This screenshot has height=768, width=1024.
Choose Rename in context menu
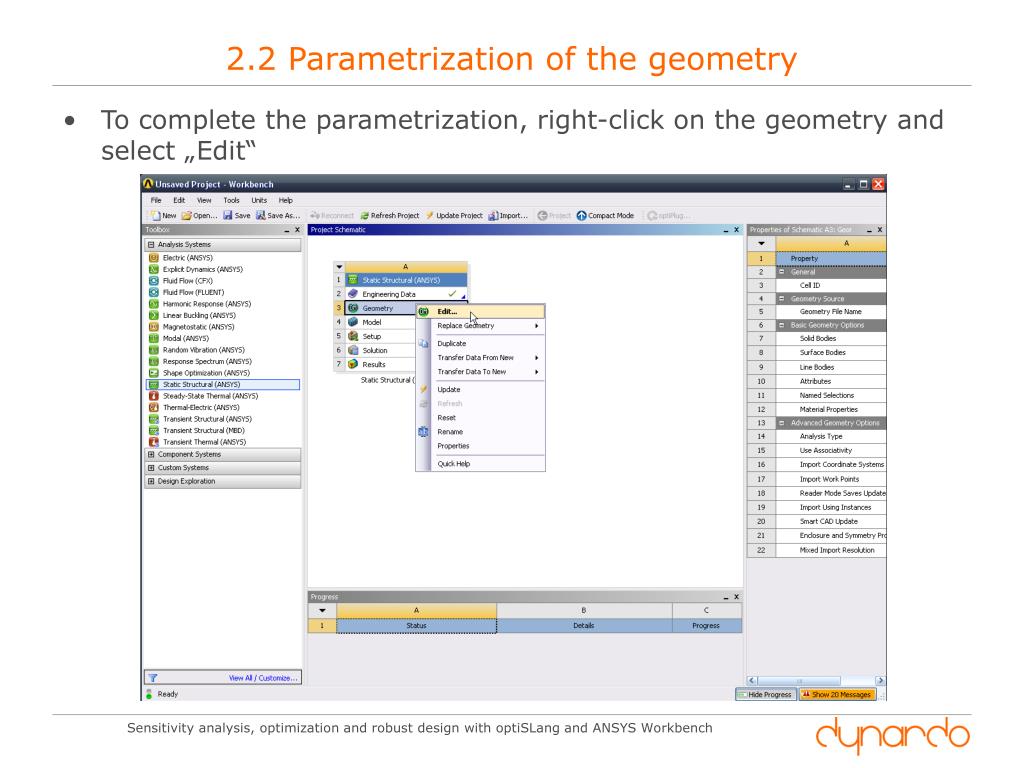coord(481,432)
